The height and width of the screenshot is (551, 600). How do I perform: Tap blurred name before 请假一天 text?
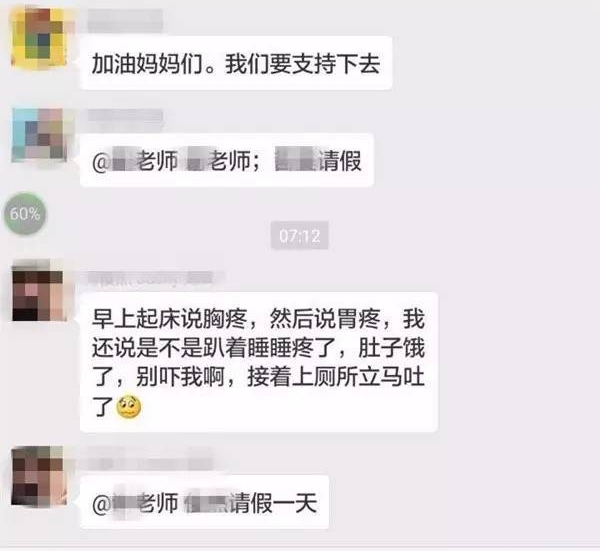[x=207, y=503]
